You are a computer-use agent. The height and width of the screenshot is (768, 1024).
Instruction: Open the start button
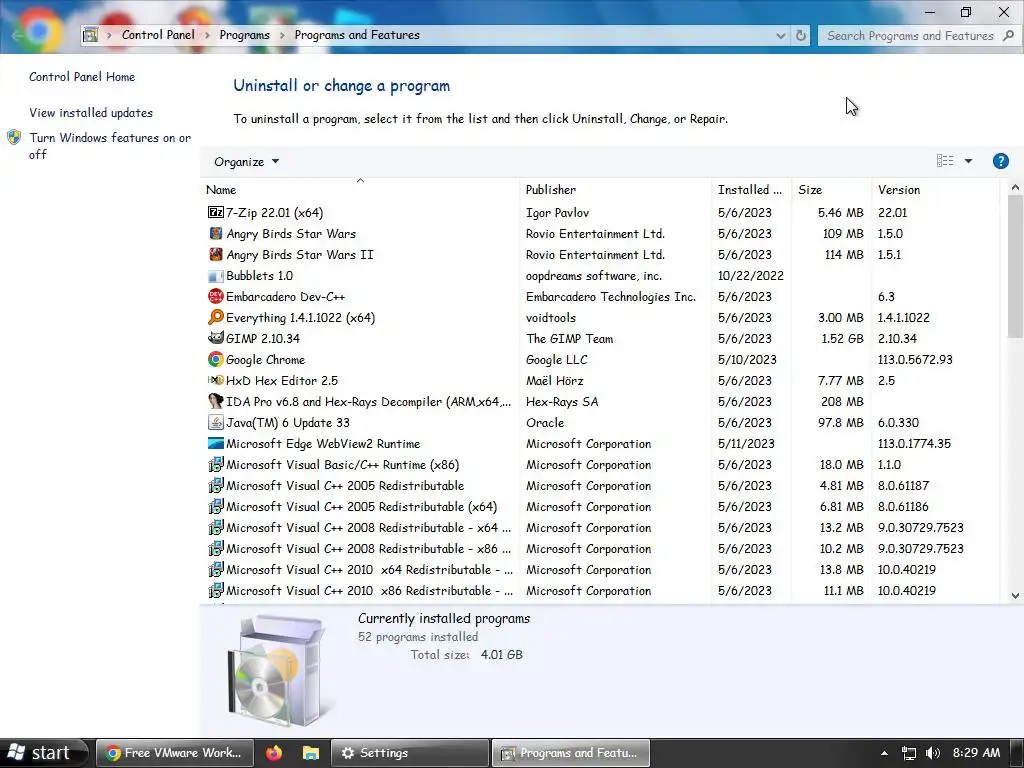click(43, 753)
